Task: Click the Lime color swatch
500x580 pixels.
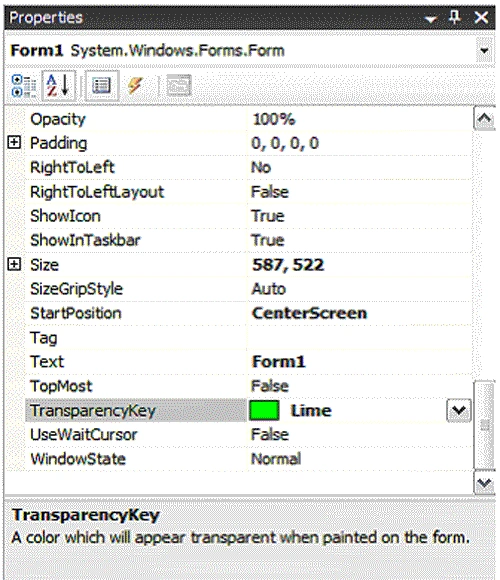Action: [264, 410]
